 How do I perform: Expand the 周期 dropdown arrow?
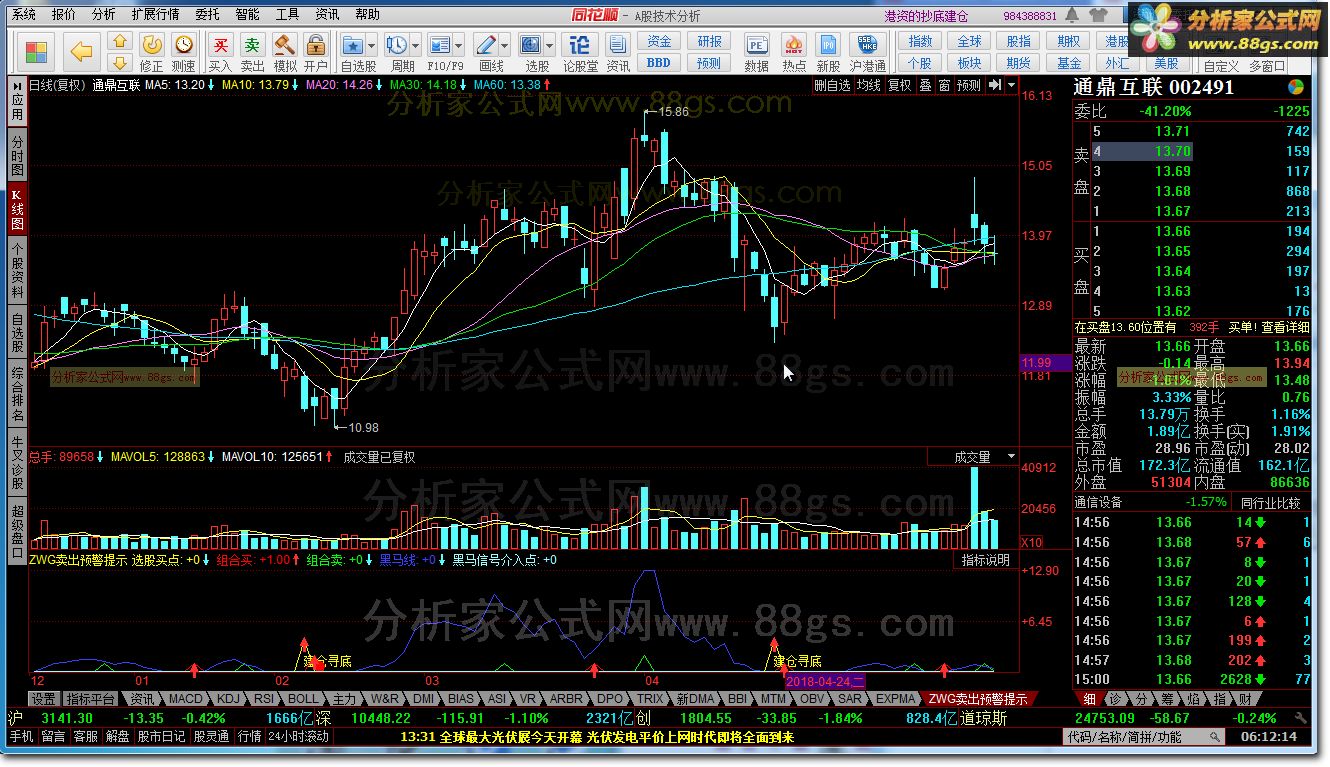click(x=414, y=46)
